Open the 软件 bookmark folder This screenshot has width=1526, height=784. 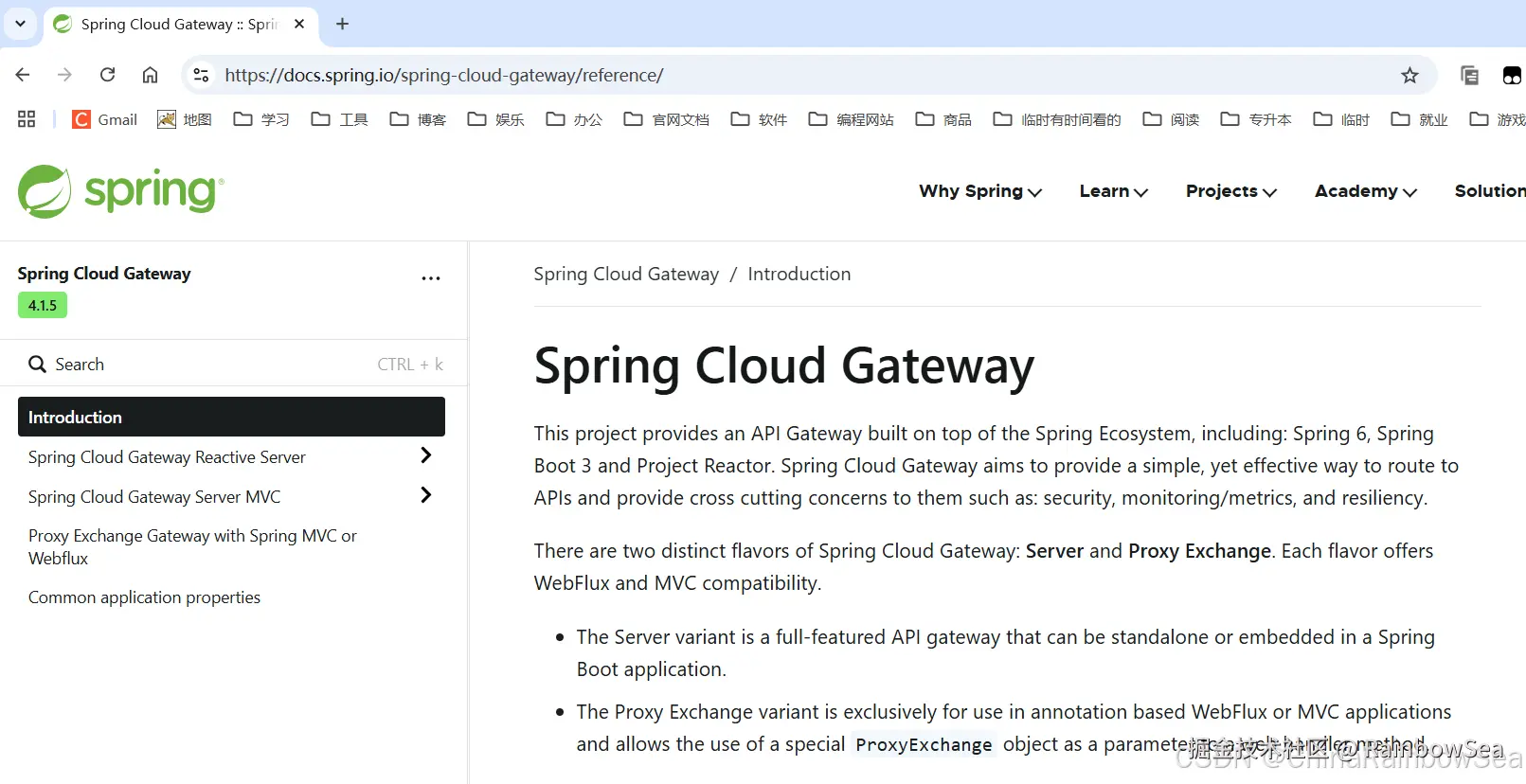[x=759, y=119]
